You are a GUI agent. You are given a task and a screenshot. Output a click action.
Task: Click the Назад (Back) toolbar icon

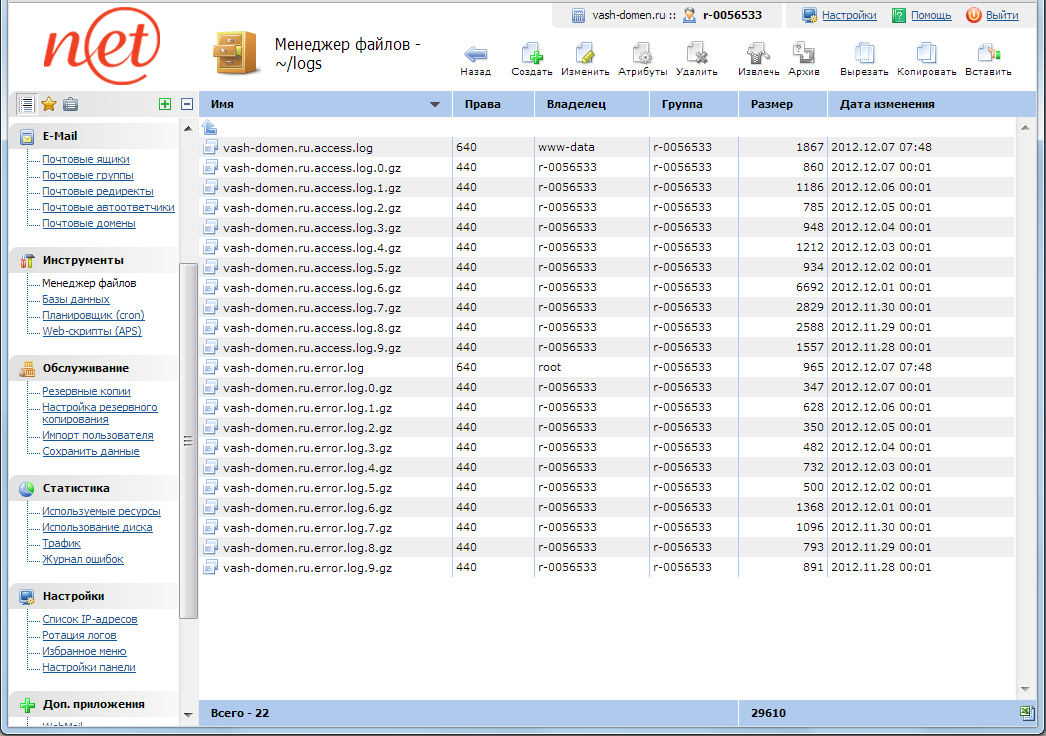pyautogui.click(x=476, y=55)
